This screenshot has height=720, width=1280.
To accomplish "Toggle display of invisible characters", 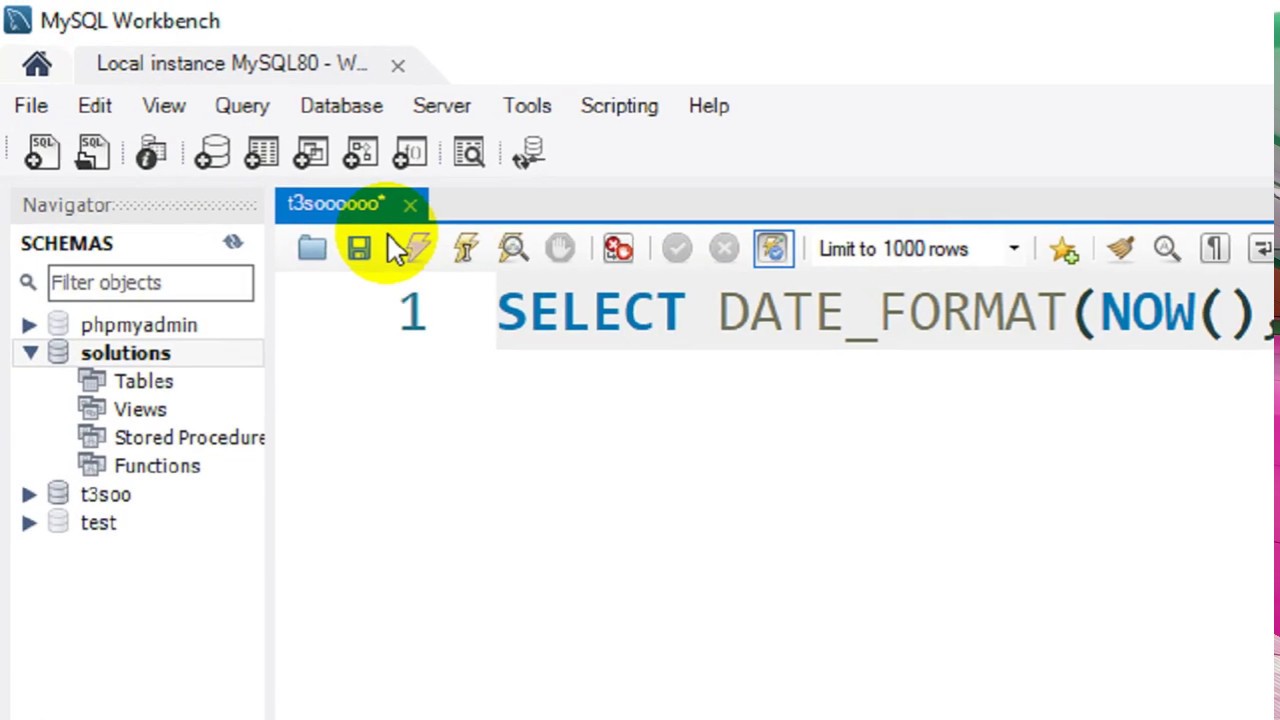I will [x=1215, y=249].
